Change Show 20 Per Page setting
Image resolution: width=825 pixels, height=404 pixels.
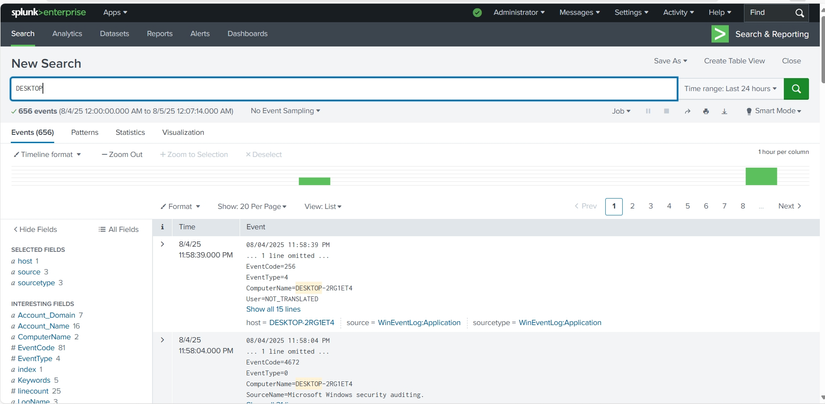pyautogui.click(x=252, y=207)
